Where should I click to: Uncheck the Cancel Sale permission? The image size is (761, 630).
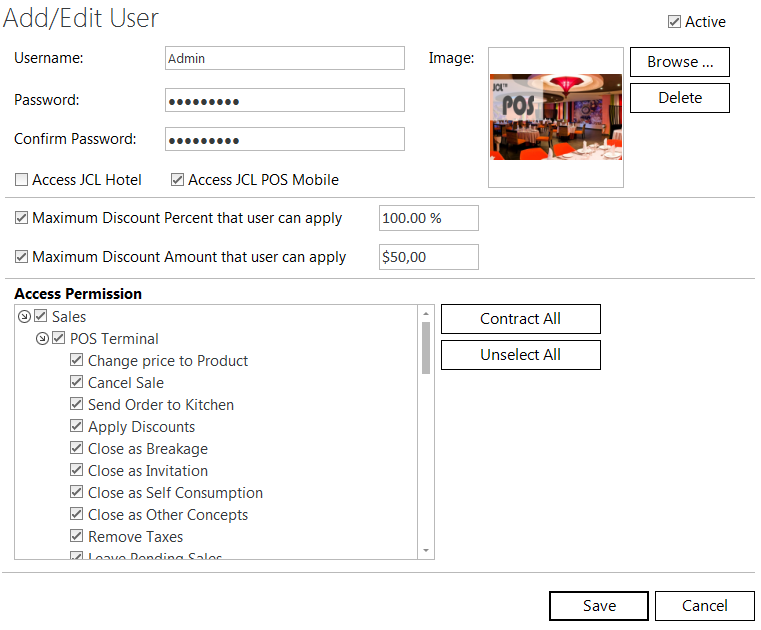[77, 383]
